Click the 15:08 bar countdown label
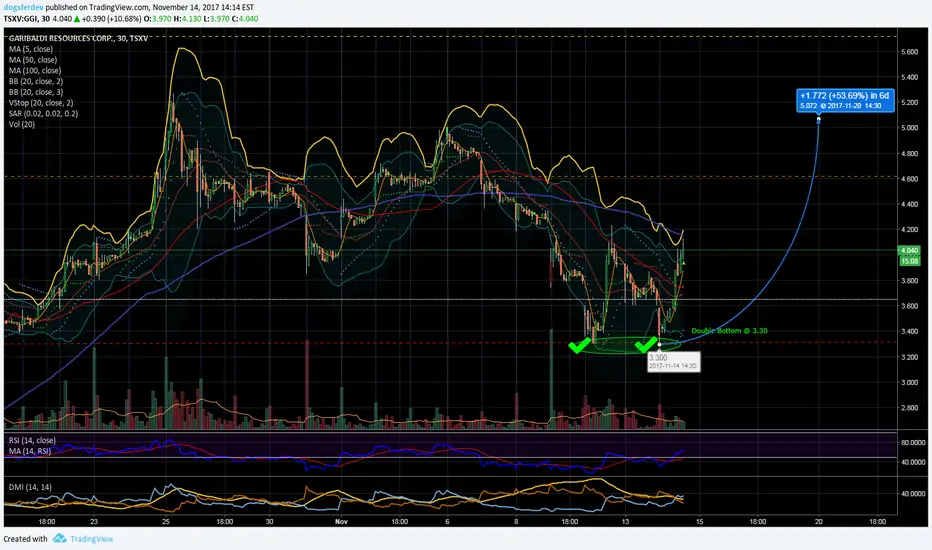The width and height of the screenshot is (932, 550). [909, 261]
